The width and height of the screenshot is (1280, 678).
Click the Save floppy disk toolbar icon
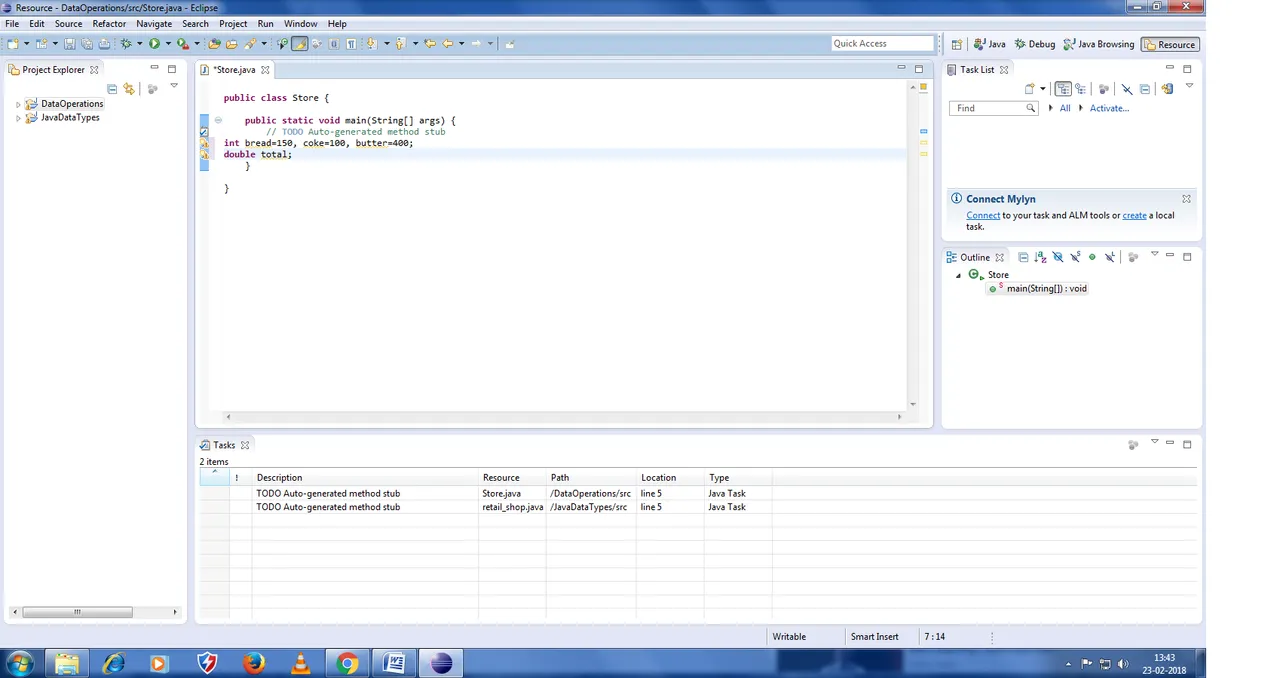[x=69, y=44]
